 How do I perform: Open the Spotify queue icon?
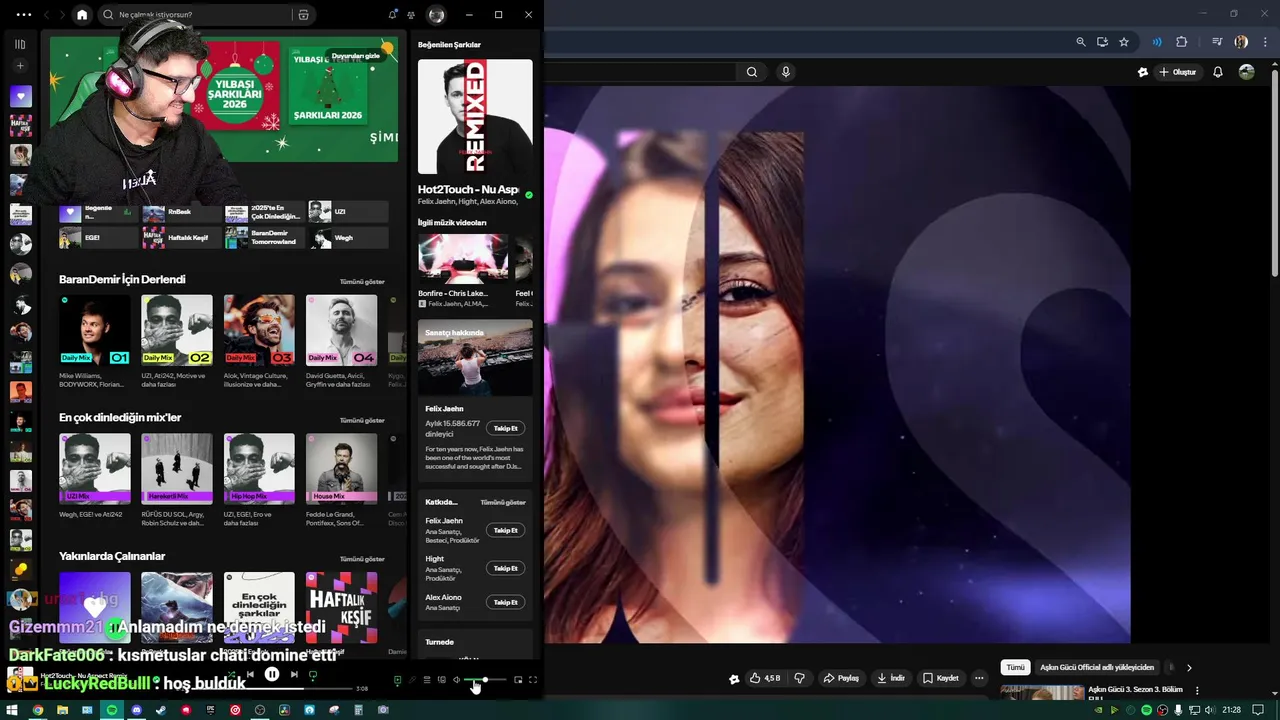[x=427, y=680]
